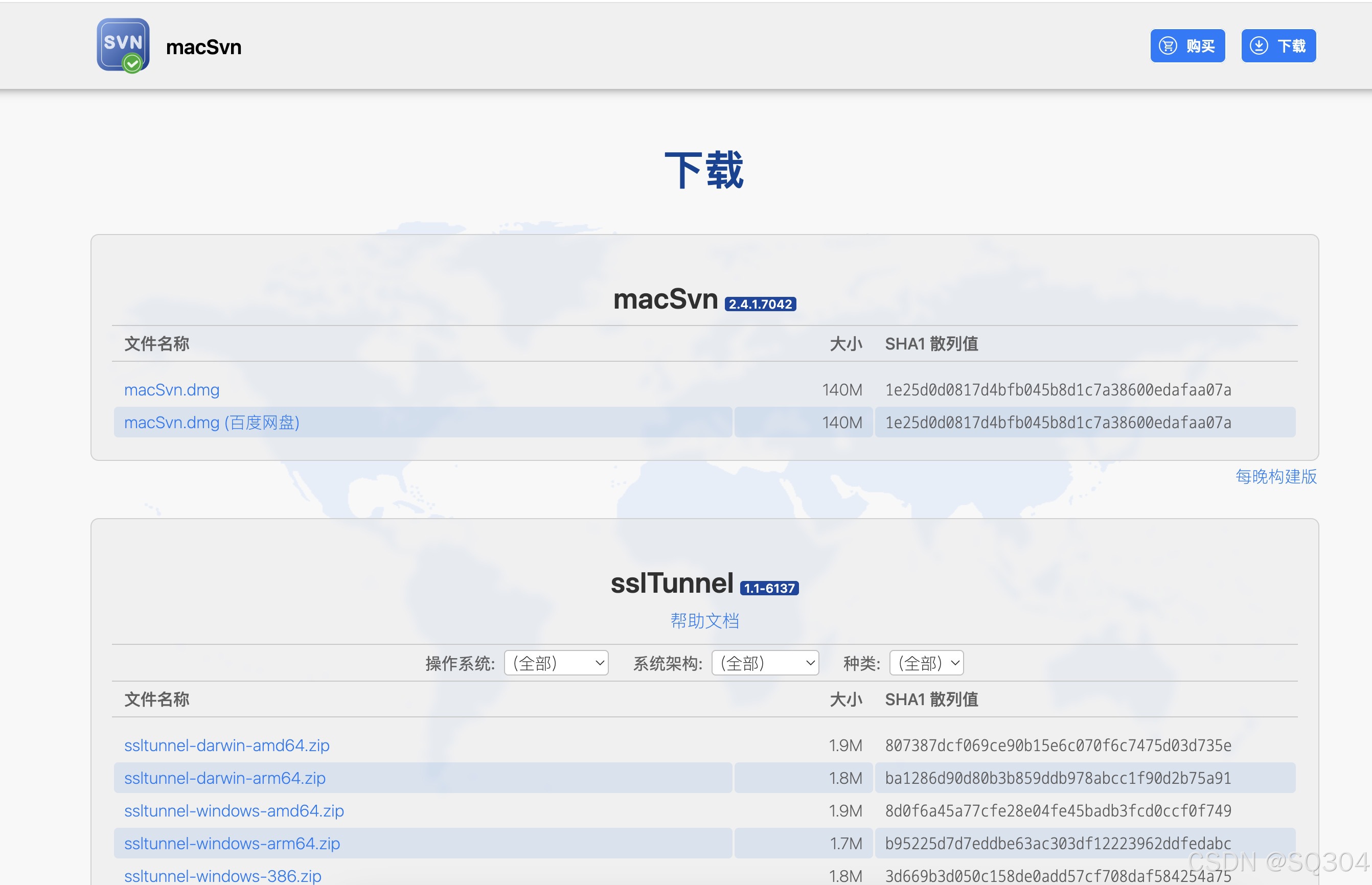Image resolution: width=1372 pixels, height=885 pixels.
Task: Download ssltunnel-windows-386.zip
Action: pyautogui.click(x=222, y=876)
